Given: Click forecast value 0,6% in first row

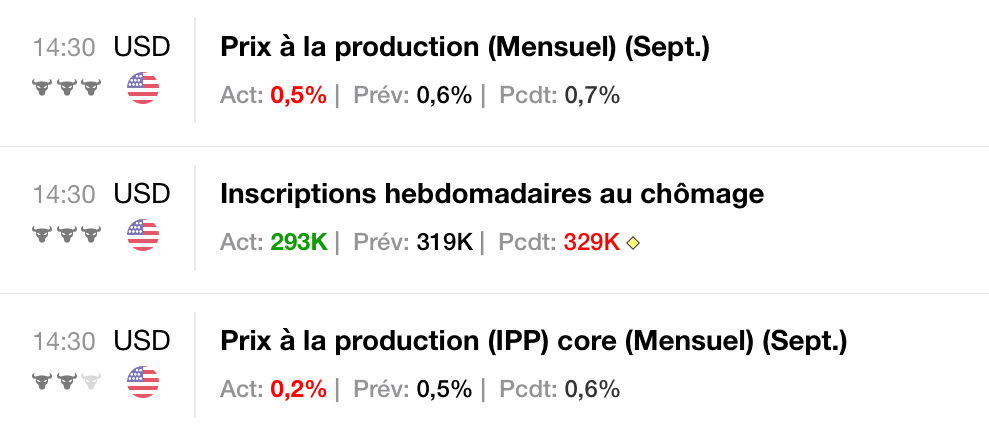Looking at the screenshot, I should tap(444, 96).
